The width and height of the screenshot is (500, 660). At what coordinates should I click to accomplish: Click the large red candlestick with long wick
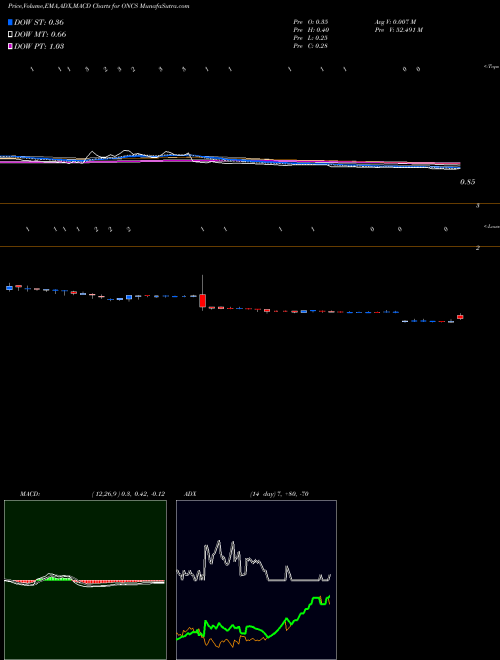202,301
